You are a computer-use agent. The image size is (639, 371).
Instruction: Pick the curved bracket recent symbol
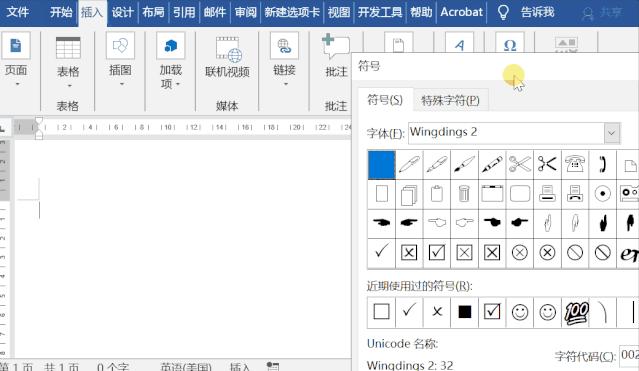(x=602, y=312)
